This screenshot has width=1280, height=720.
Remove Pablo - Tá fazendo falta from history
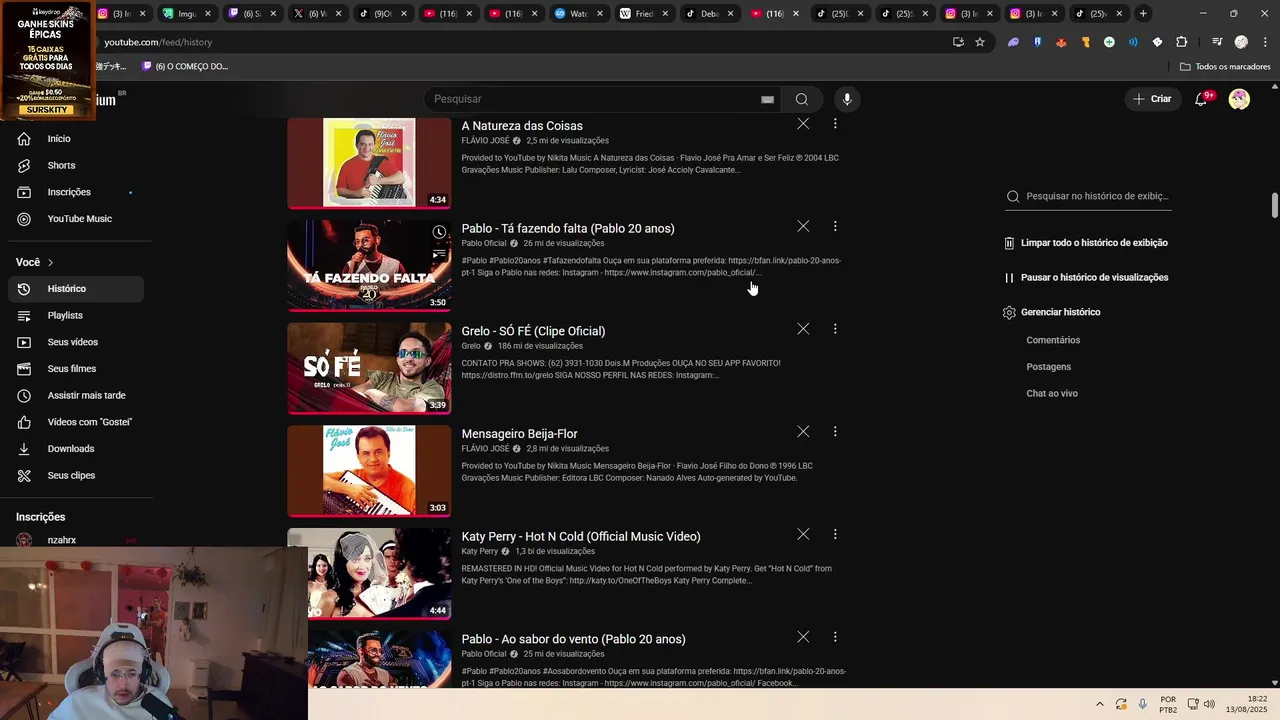click(x=803, y=226)
